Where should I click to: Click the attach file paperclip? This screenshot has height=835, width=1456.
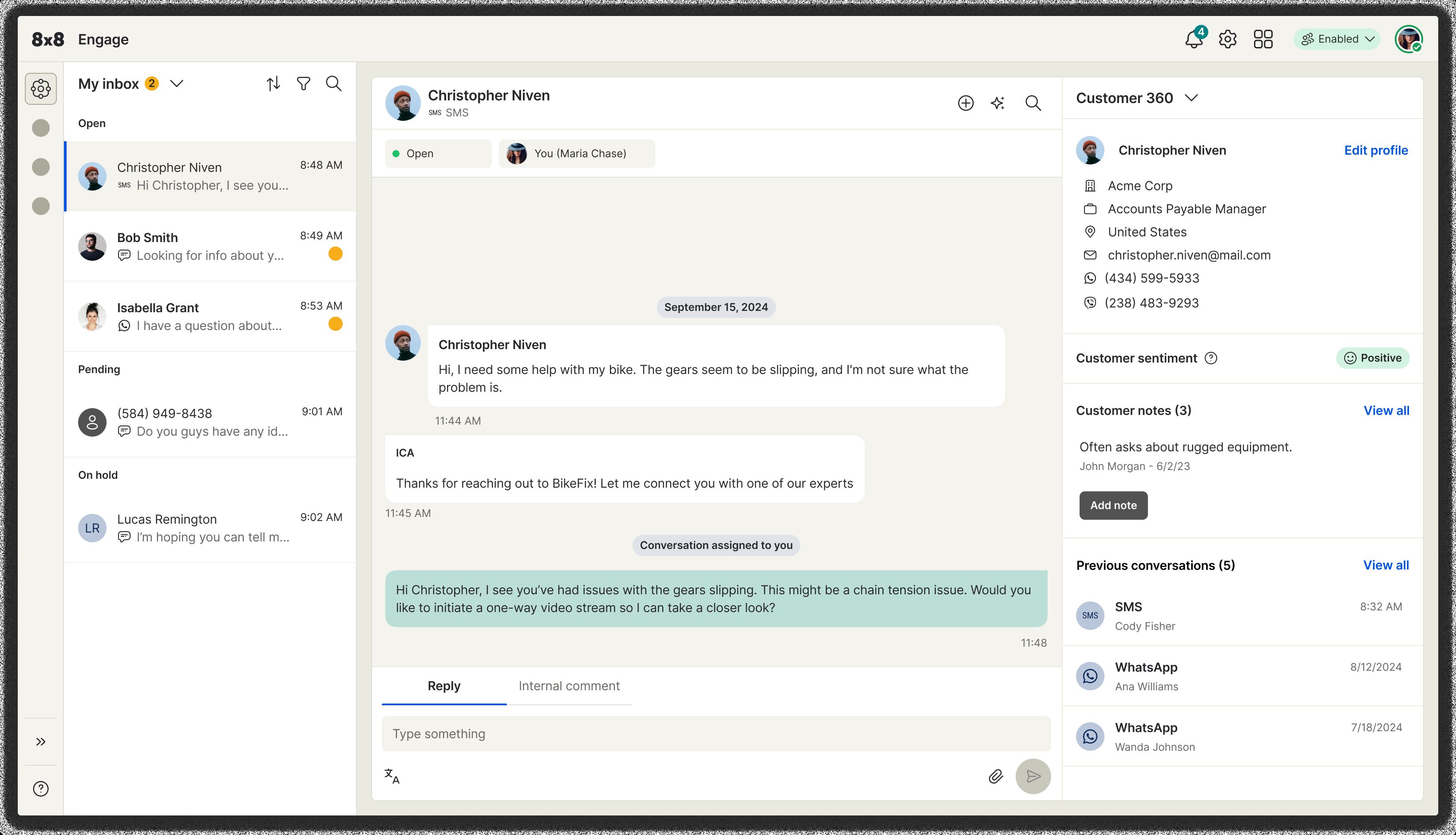(995, 776)
